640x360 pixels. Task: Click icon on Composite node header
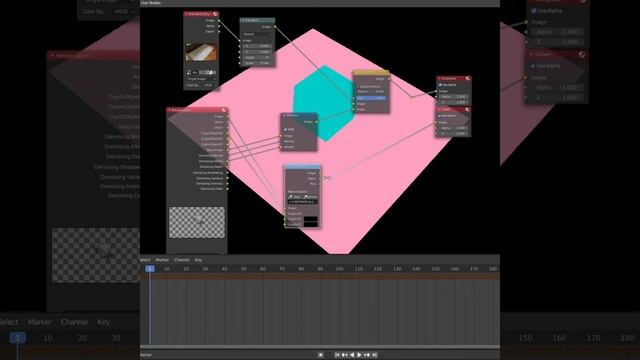point(467,78)
